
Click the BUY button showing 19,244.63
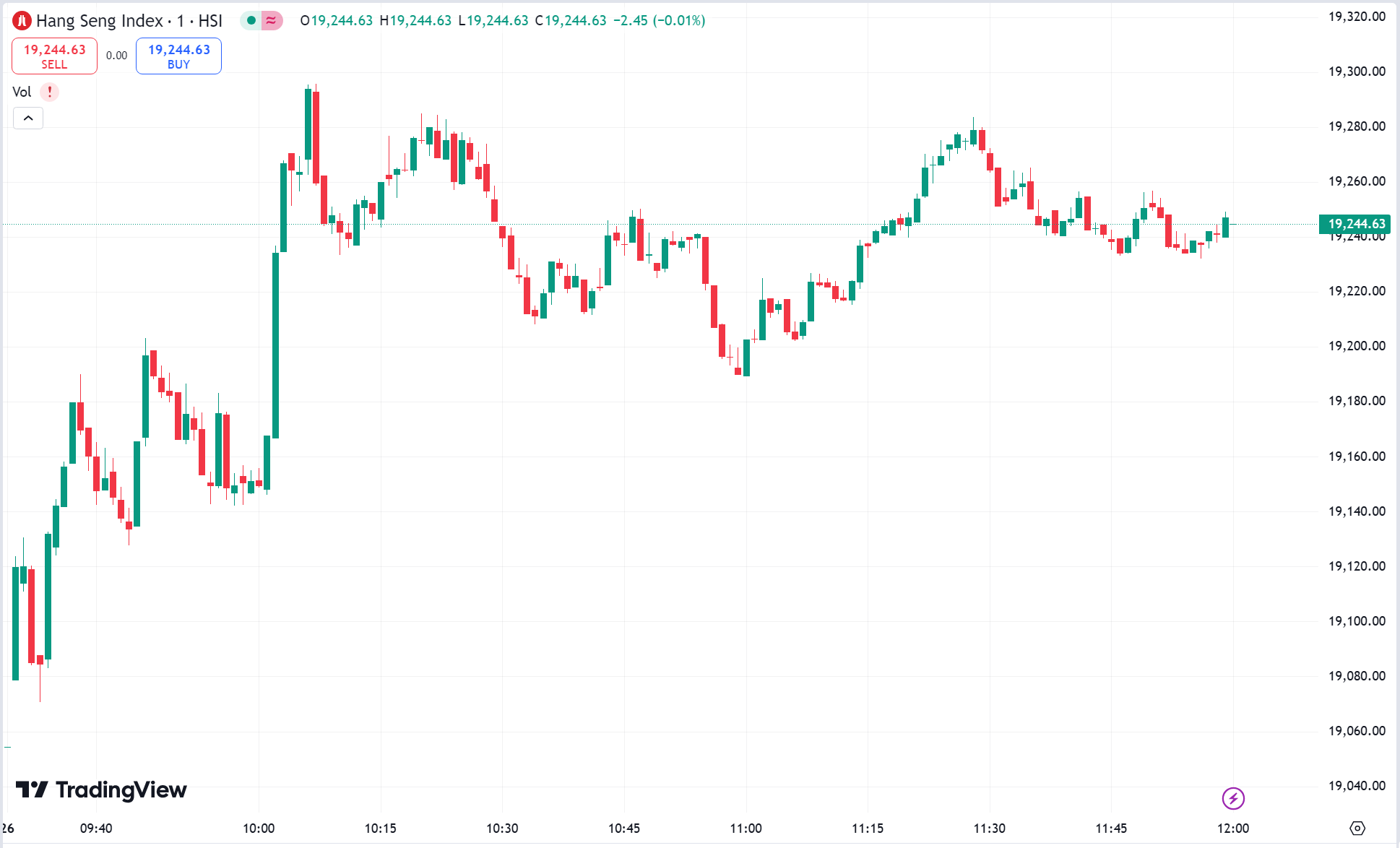tap(178, 56)
